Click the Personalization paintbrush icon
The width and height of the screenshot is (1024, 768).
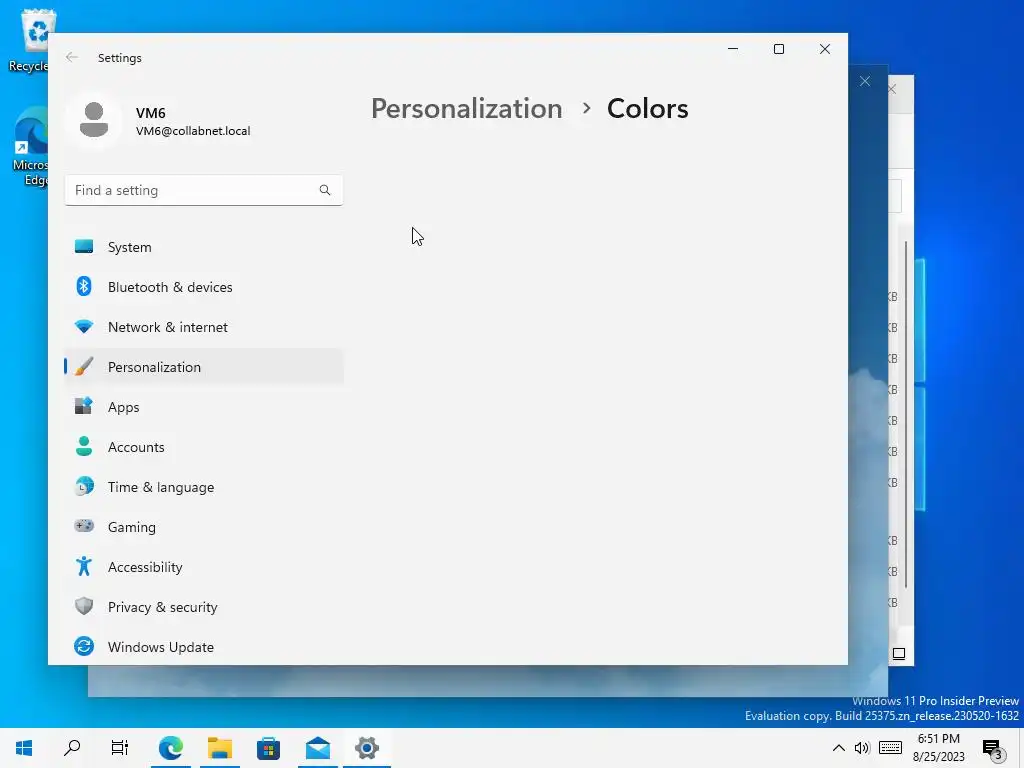[x=84, y=366]
